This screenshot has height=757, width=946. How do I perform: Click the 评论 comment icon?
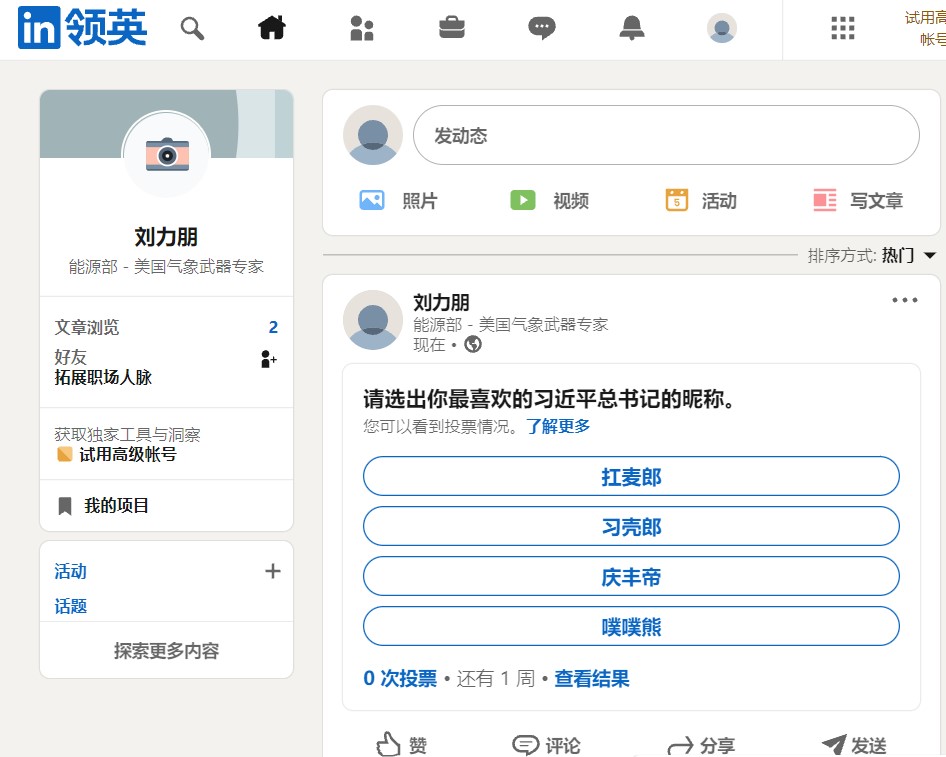[525, 745]
